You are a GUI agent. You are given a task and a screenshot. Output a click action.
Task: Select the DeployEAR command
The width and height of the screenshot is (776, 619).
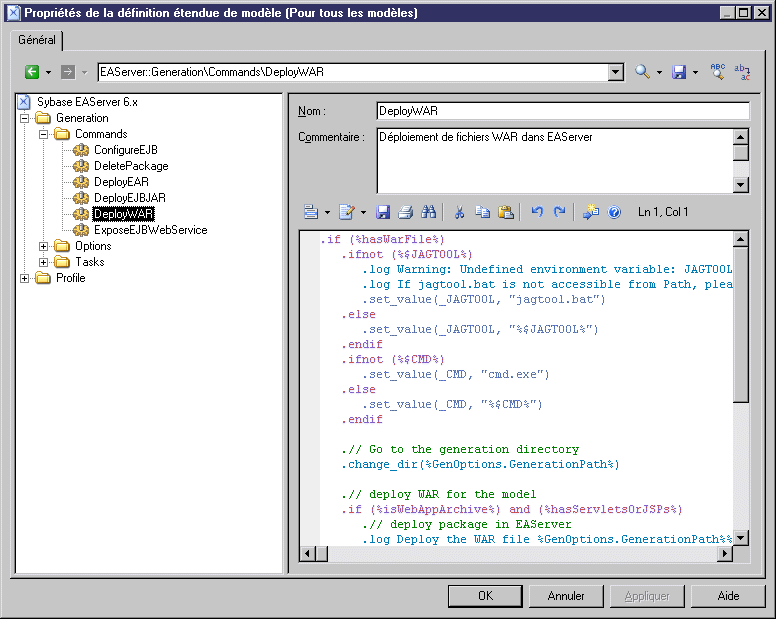coord(121,182)
